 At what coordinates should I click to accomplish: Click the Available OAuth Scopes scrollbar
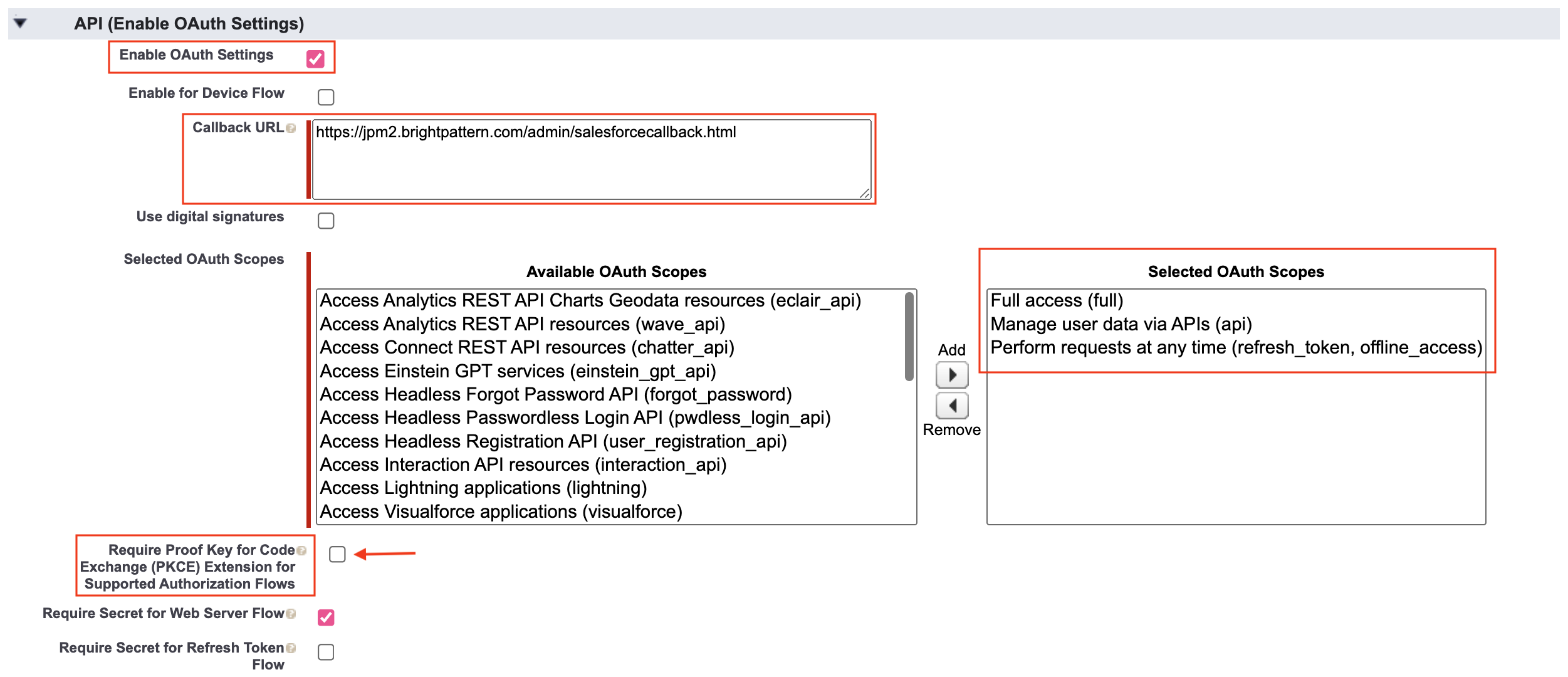(x=909, y=337)
